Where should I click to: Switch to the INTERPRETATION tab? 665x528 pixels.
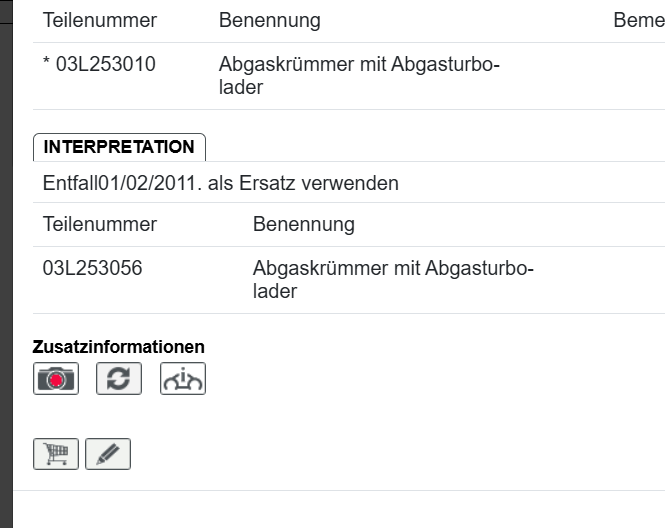119,147
